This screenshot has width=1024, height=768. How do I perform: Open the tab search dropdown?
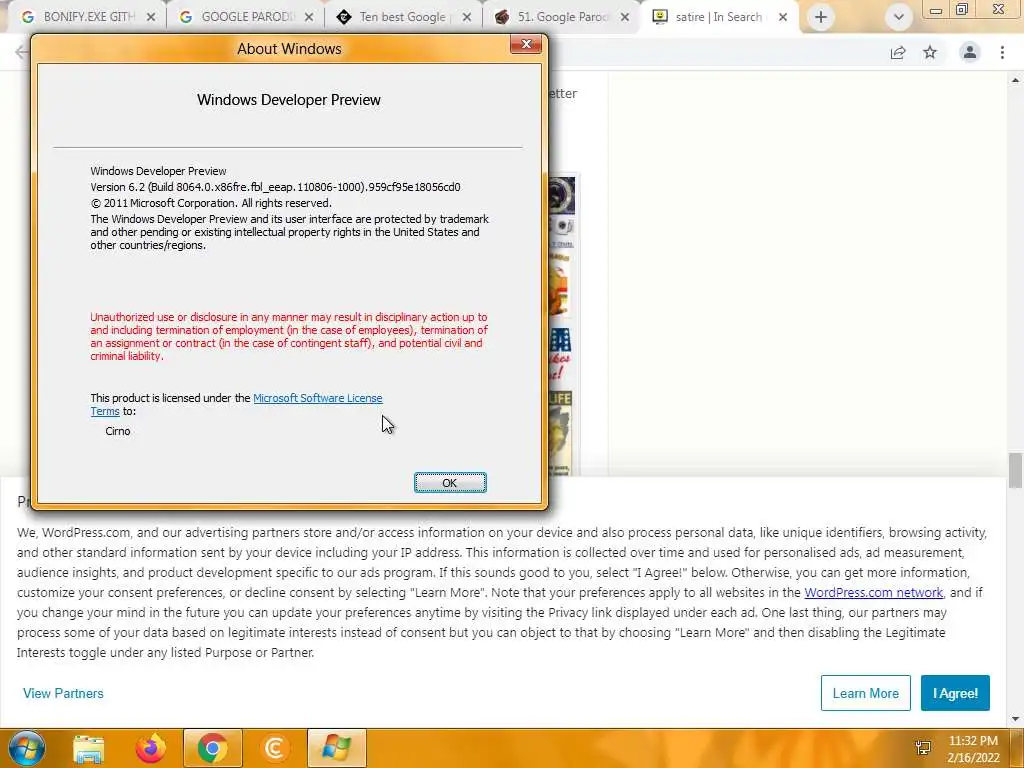click(x=899, y=17)
